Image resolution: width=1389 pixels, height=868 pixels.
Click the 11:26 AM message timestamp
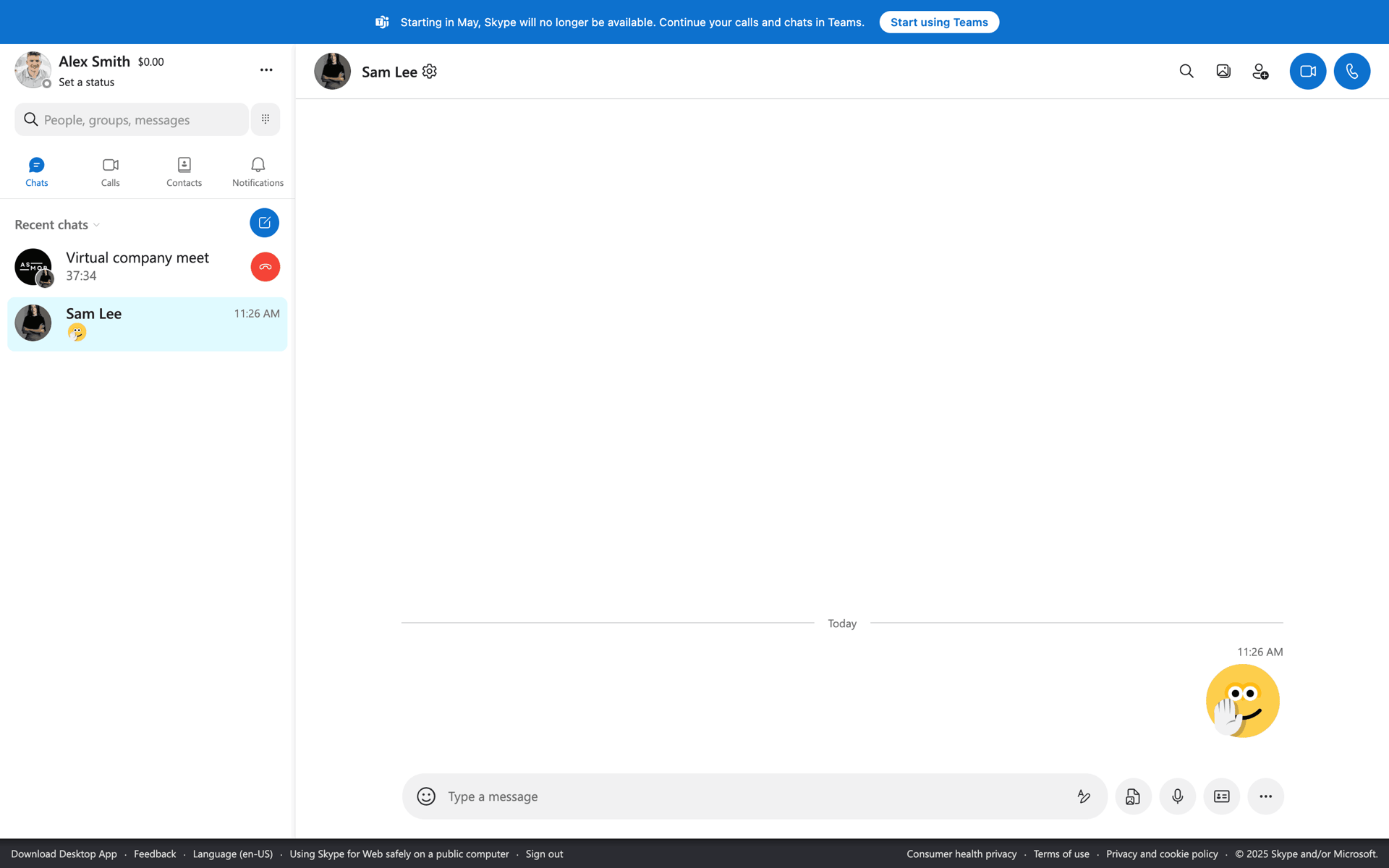1260,652
